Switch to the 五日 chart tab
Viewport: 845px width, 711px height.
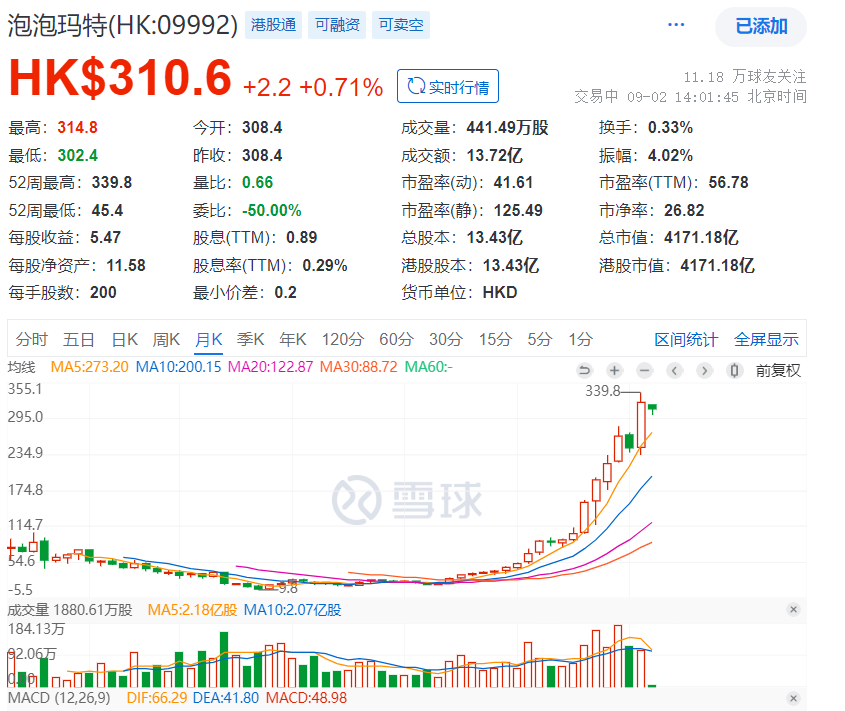click(79, 340)
